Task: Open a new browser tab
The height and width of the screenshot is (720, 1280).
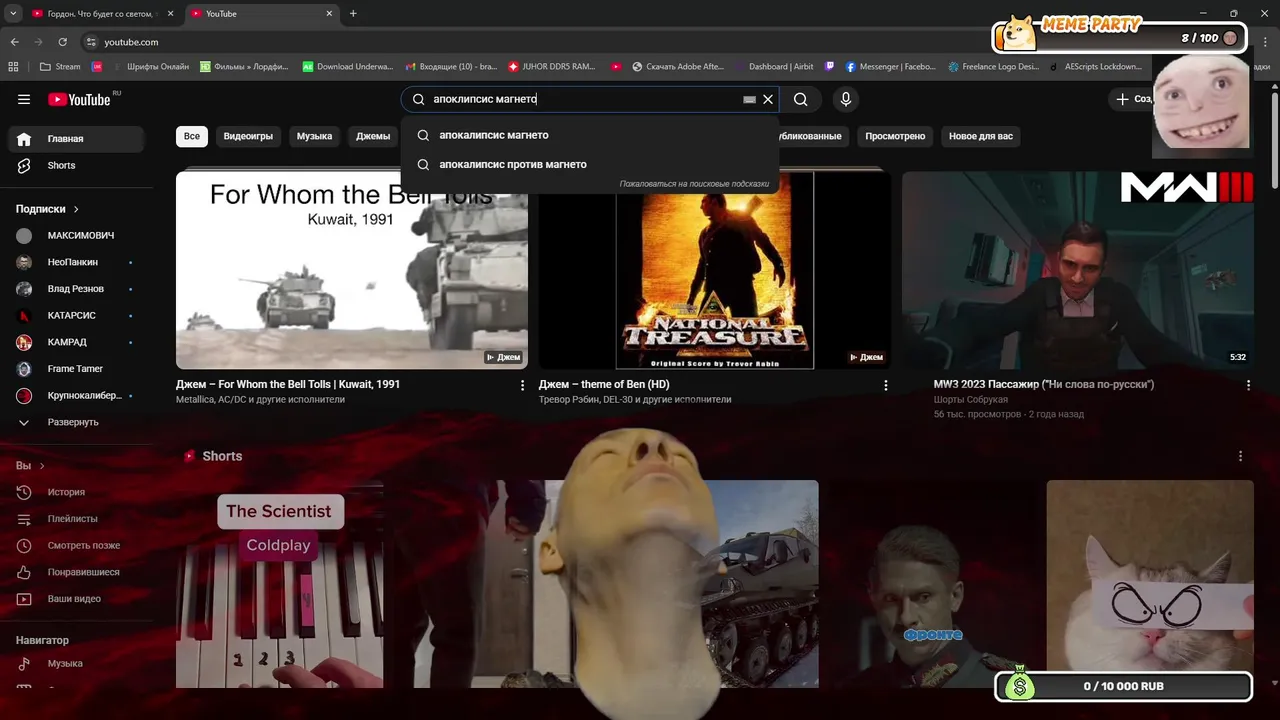Action: coord(353,14)
